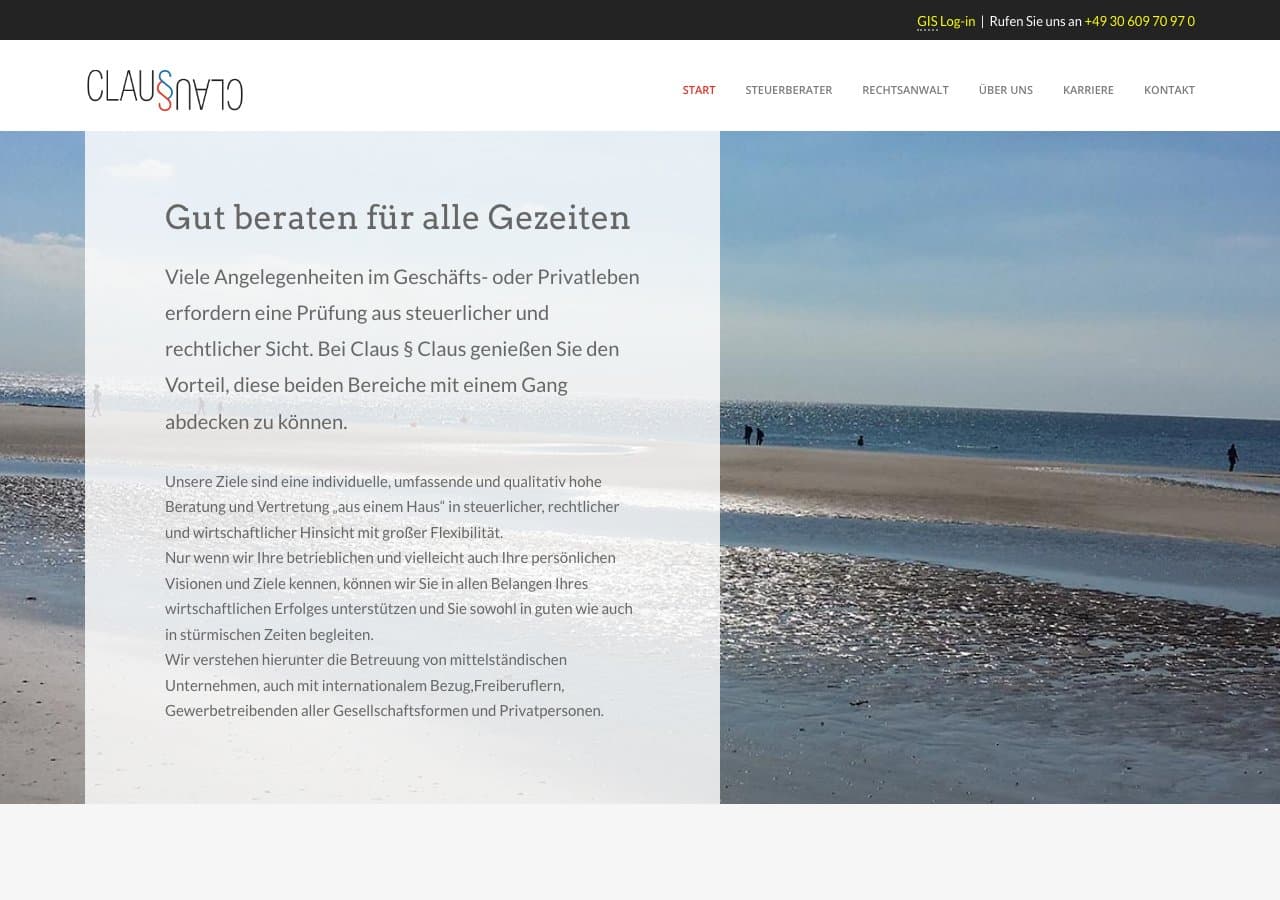This screenshot has height=900, width=1280.
Task: Open the KONTAKT page
Action: pyautogui.click(x=1169, y=90)
